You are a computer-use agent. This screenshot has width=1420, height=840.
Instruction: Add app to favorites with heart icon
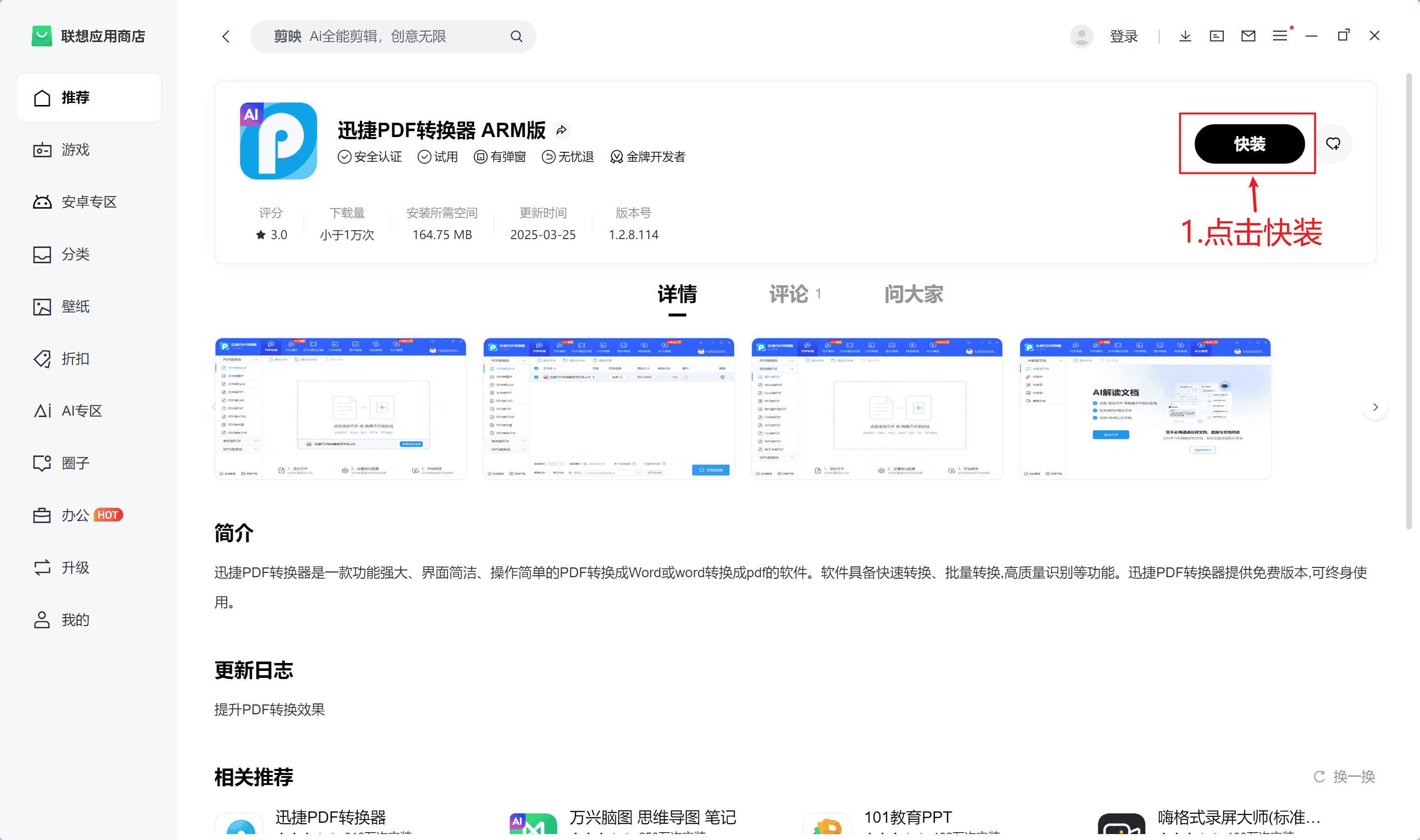click(x=1333, y=144)
